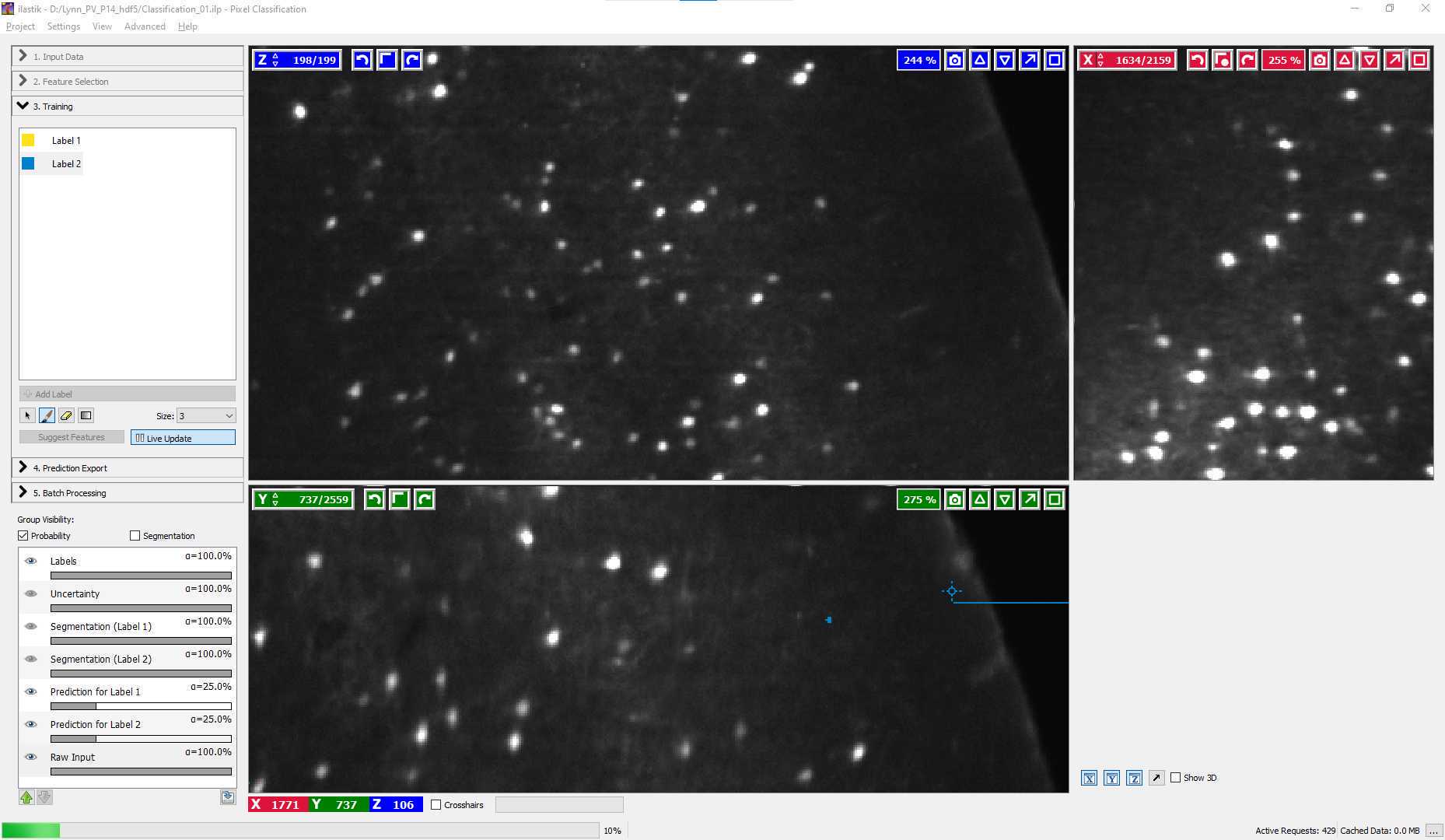Open the Project menu

(20, 26)
